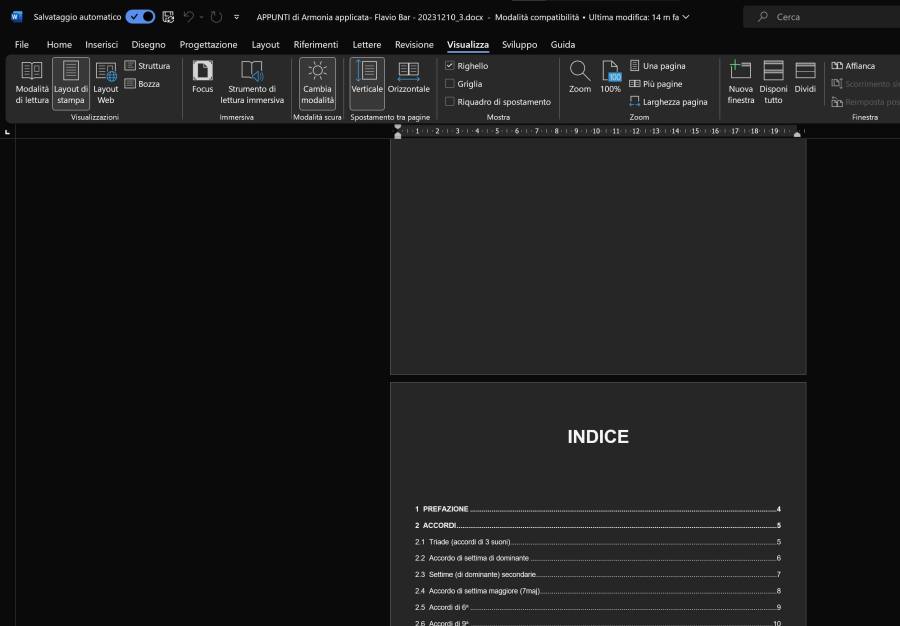Open the Zoom dialog magnifier

580,72
